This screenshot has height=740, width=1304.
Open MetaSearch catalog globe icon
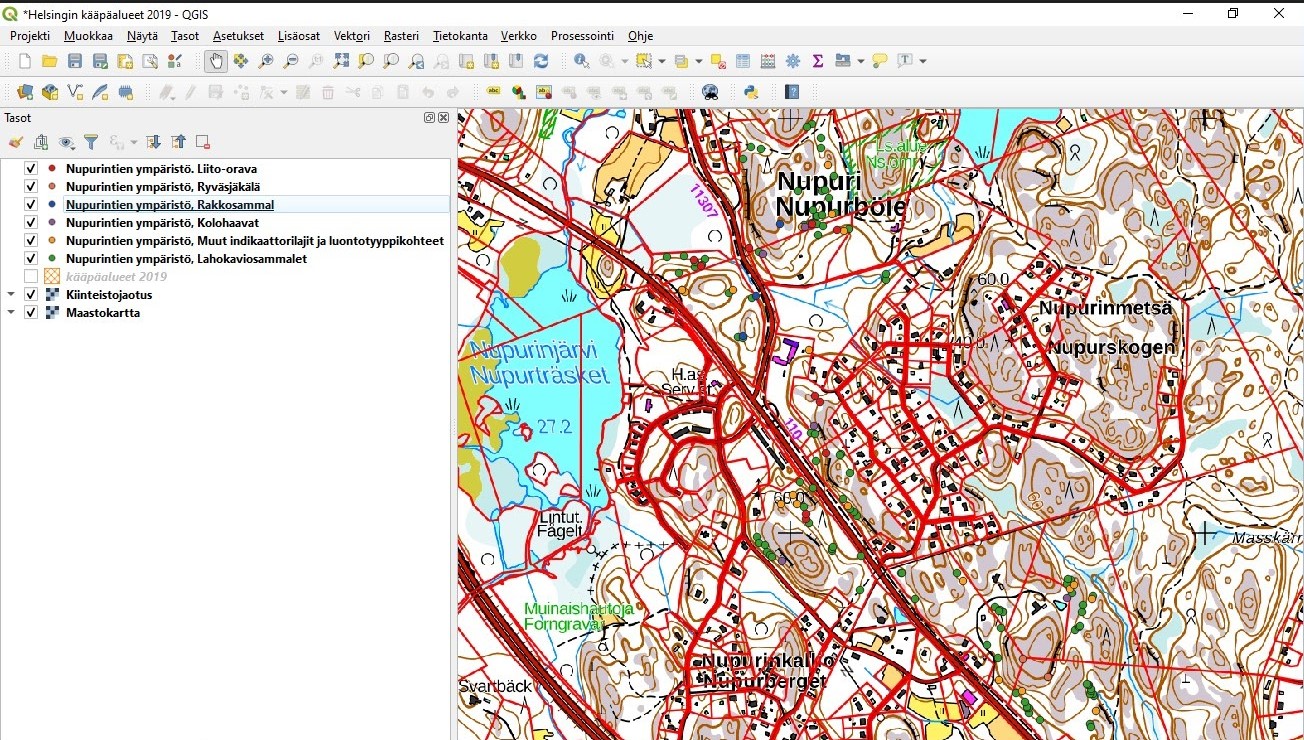coord(711,92)
